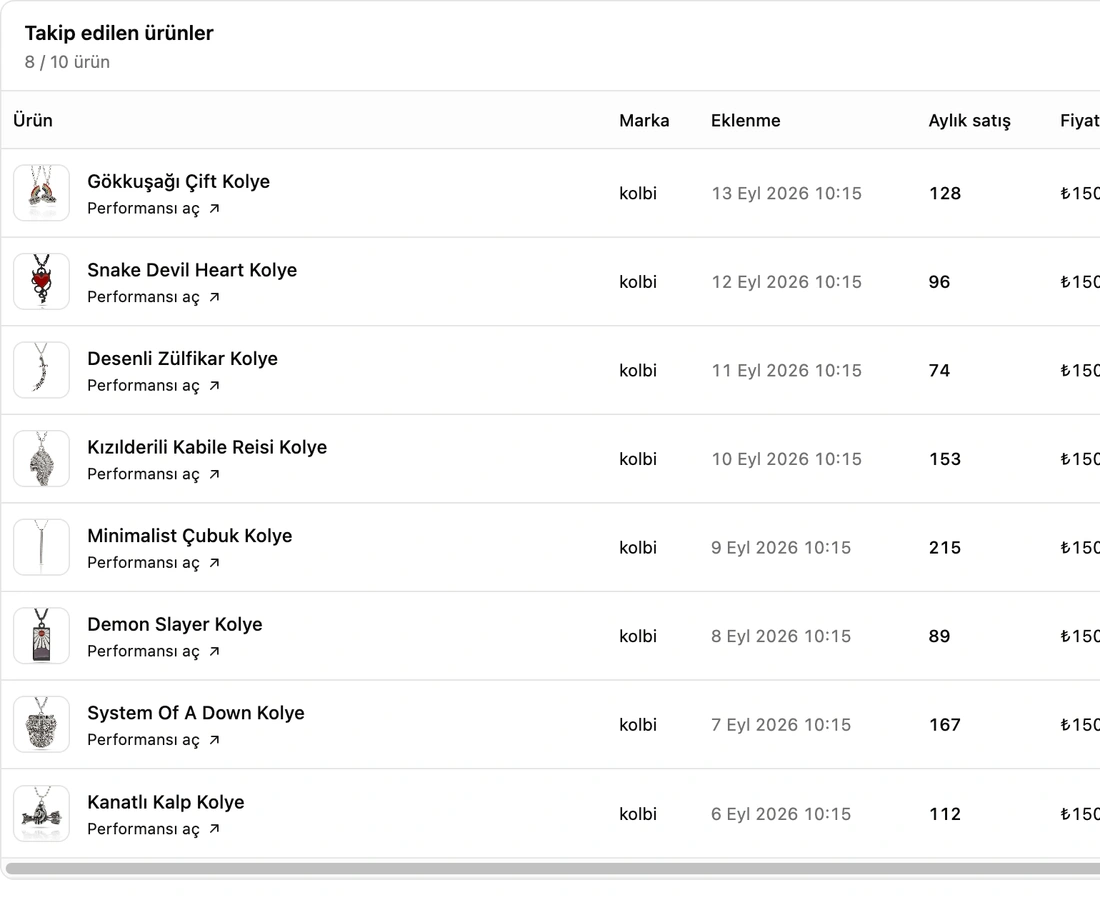
Task: Select the Kanatlı Kalp Kolye name
Action: (x=166, y=802)
